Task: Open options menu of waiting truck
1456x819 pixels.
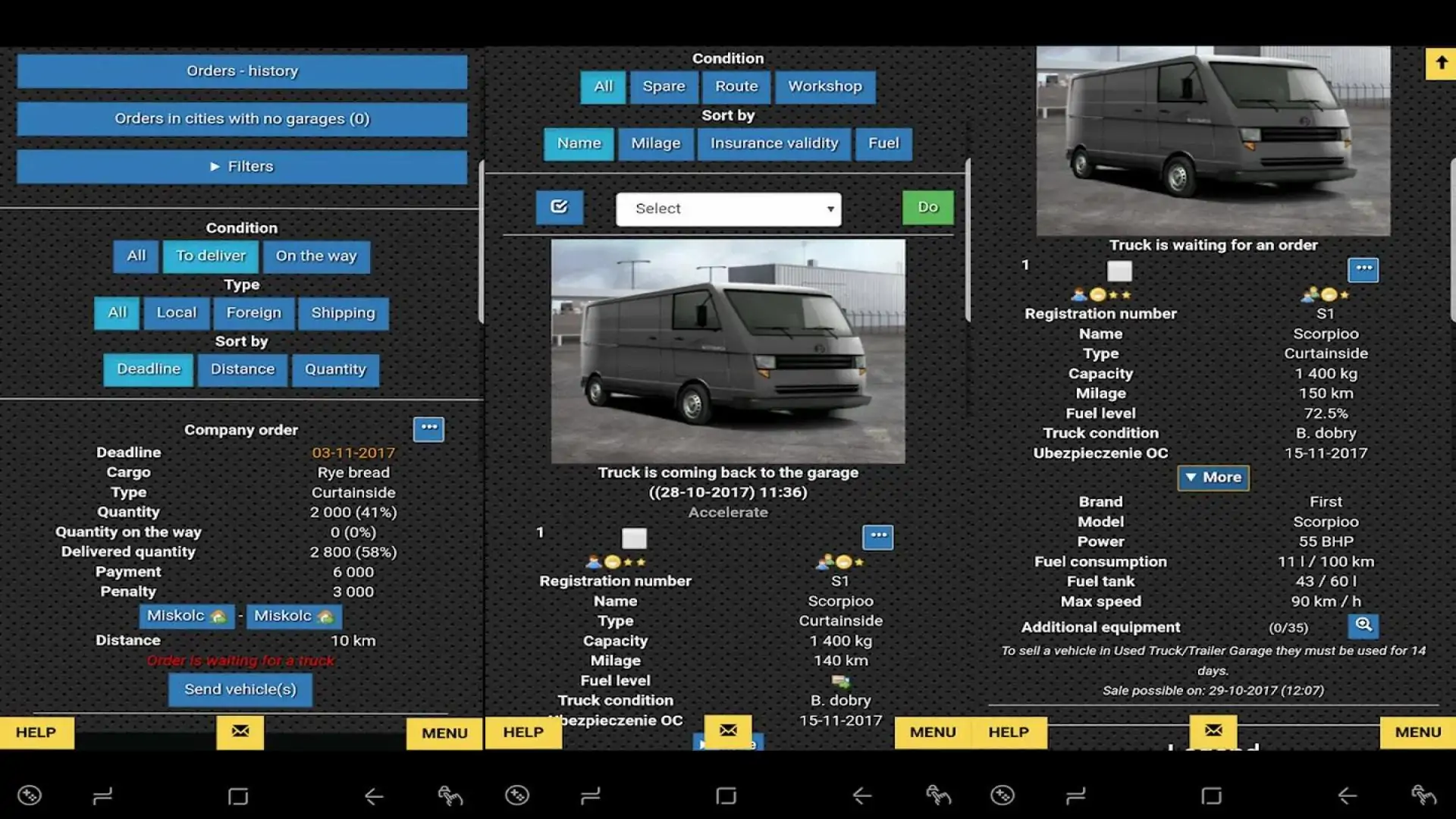Action: 1363,269
